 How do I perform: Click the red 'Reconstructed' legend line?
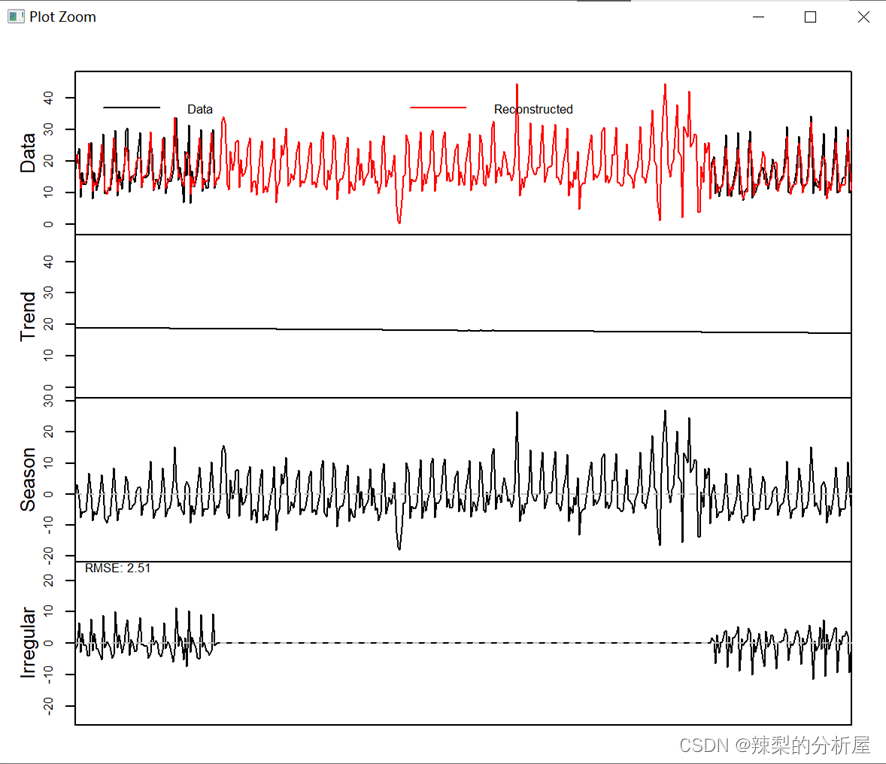pos(438,107)
